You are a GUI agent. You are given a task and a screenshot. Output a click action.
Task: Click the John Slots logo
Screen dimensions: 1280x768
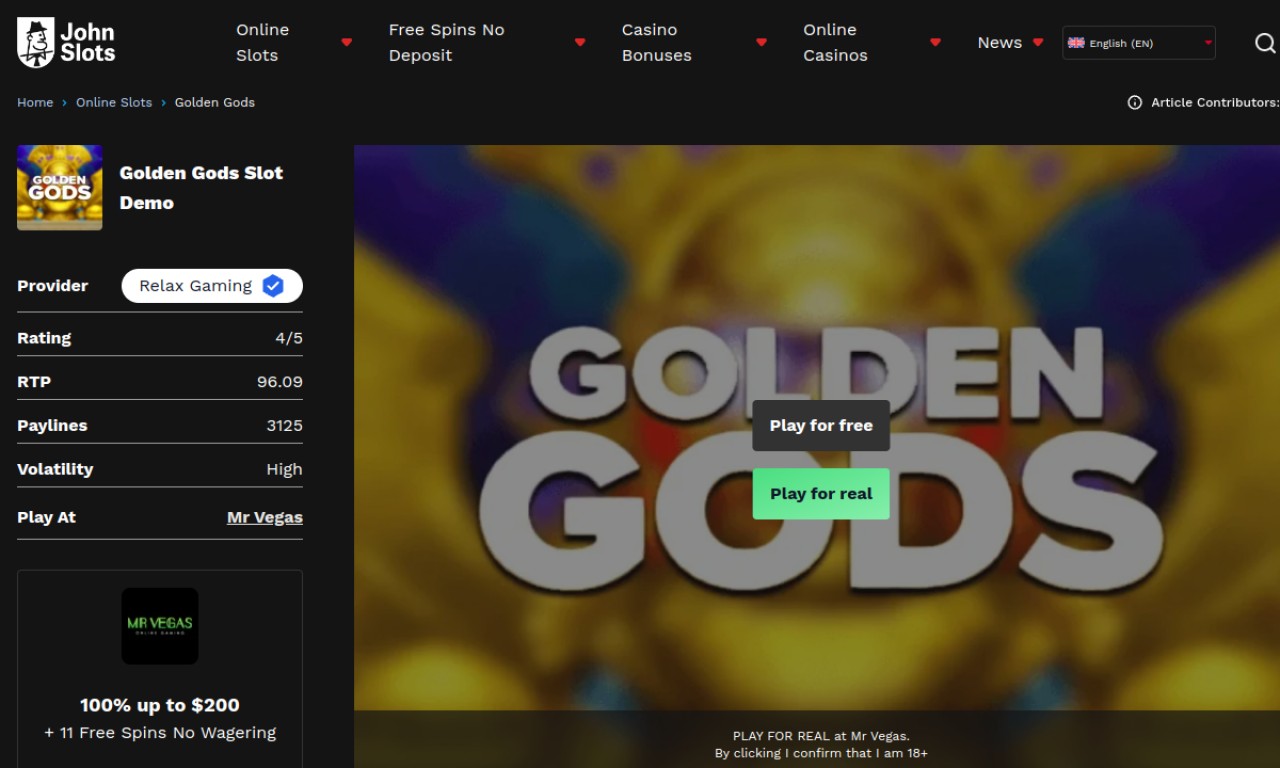tap(66, 43)
